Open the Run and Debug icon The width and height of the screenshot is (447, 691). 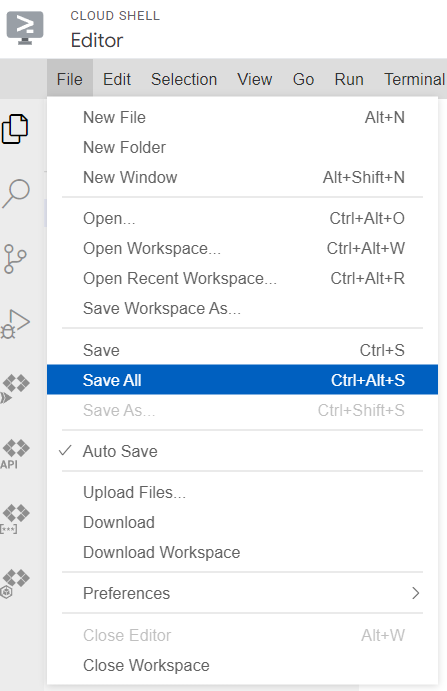[15, 323]
